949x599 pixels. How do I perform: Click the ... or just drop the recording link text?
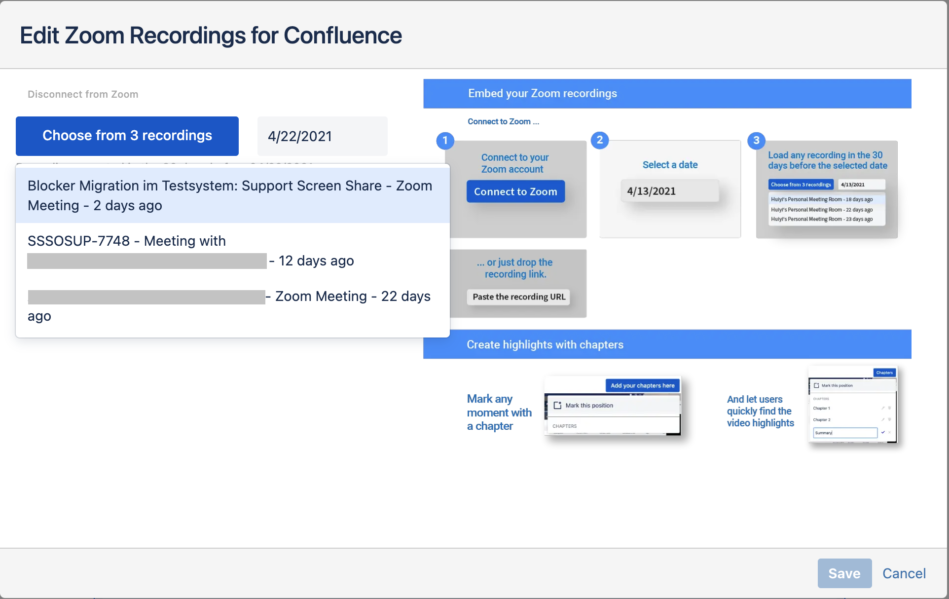point(515,268)
